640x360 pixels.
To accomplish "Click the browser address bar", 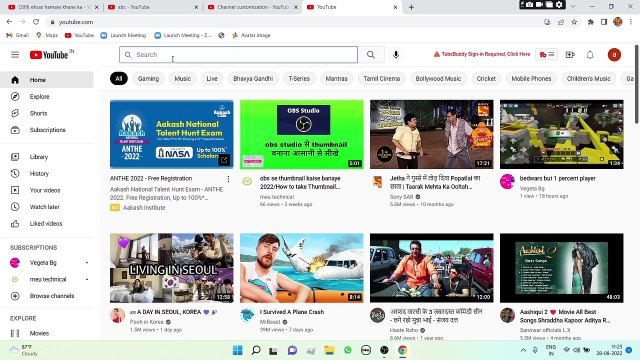I will tap(294, 22).
